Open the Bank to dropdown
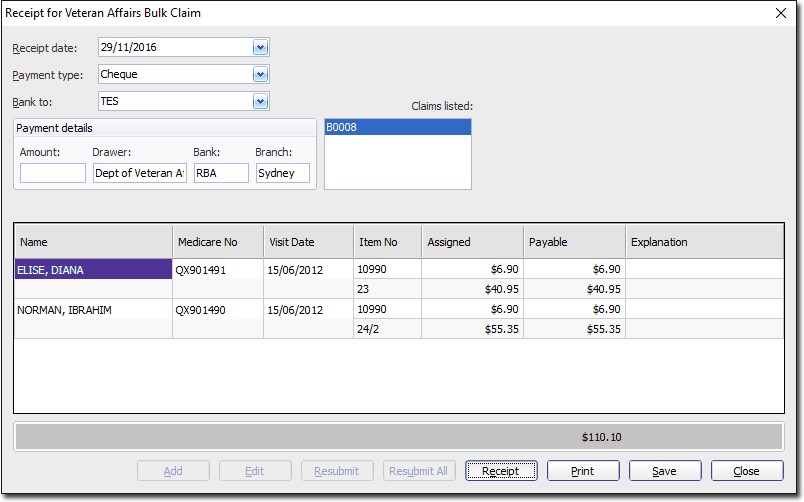Screen dimensions: 804x502 [x=260, y=101]
